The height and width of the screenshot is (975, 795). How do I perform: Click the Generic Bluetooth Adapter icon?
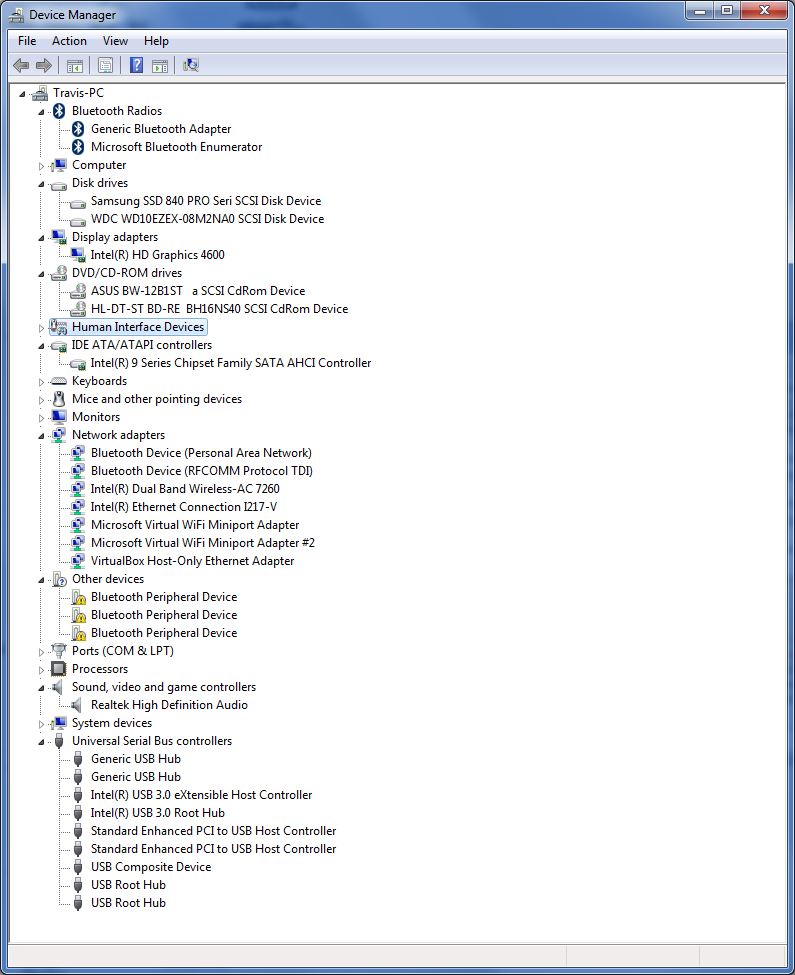pos(78,129)
